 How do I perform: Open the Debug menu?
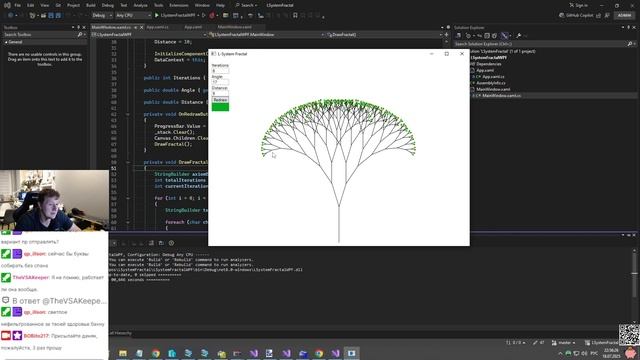pos(108,5)
